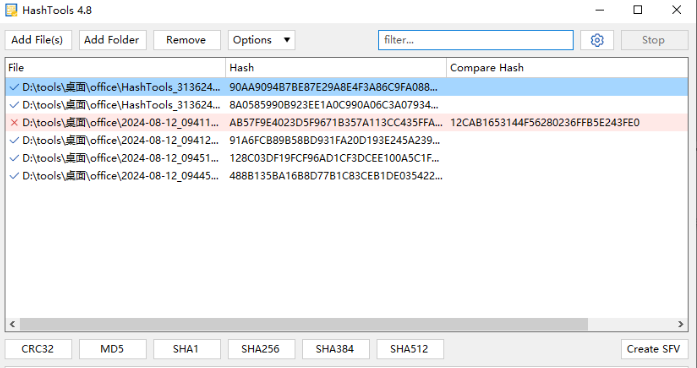The height and width of the screenshot is (368, 697).
Task: Select the 2024-08-12_09445 file row
Action: pos(347,176)
